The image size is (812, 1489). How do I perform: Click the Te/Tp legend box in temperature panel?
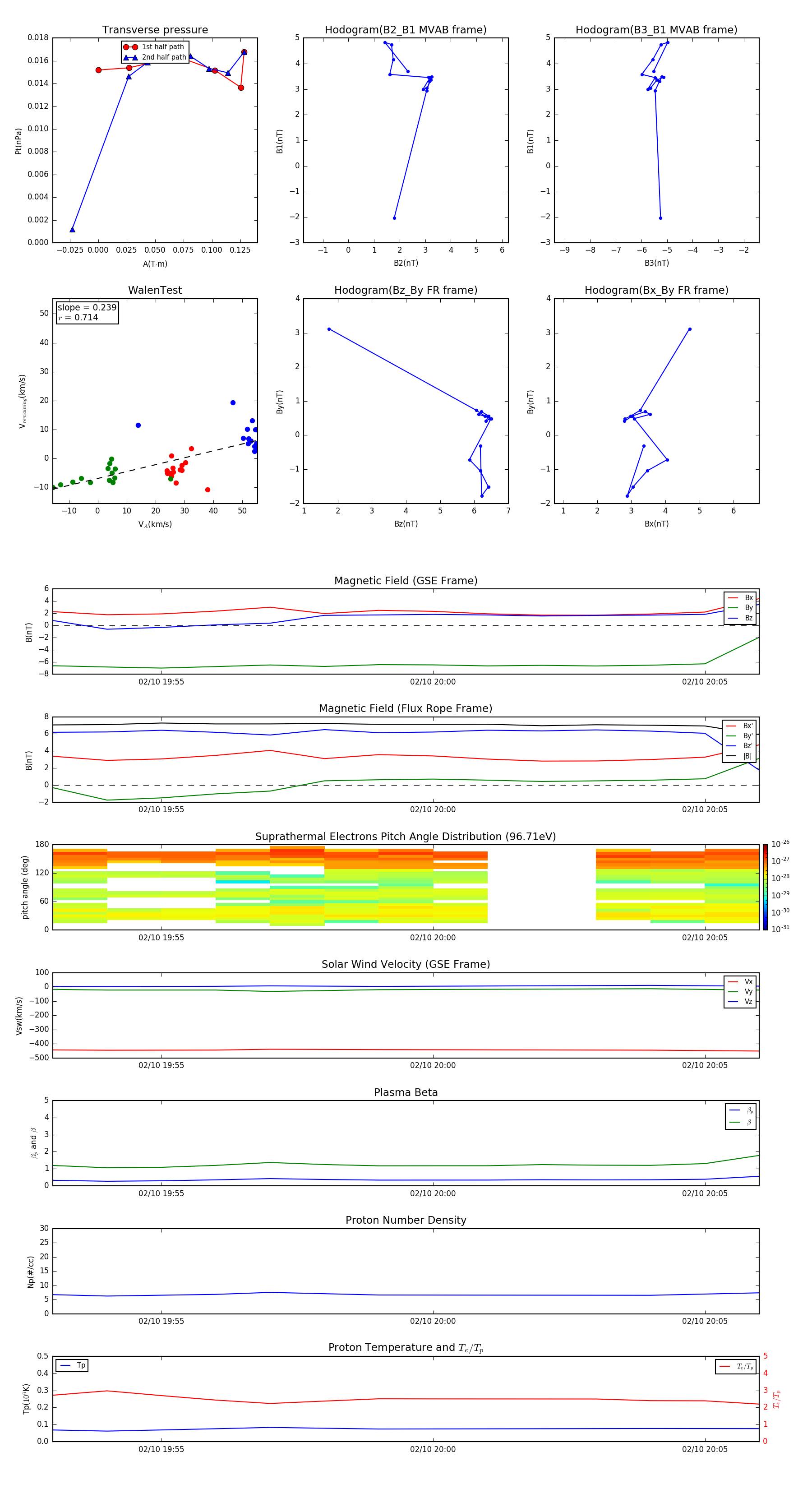point(736,1366)
